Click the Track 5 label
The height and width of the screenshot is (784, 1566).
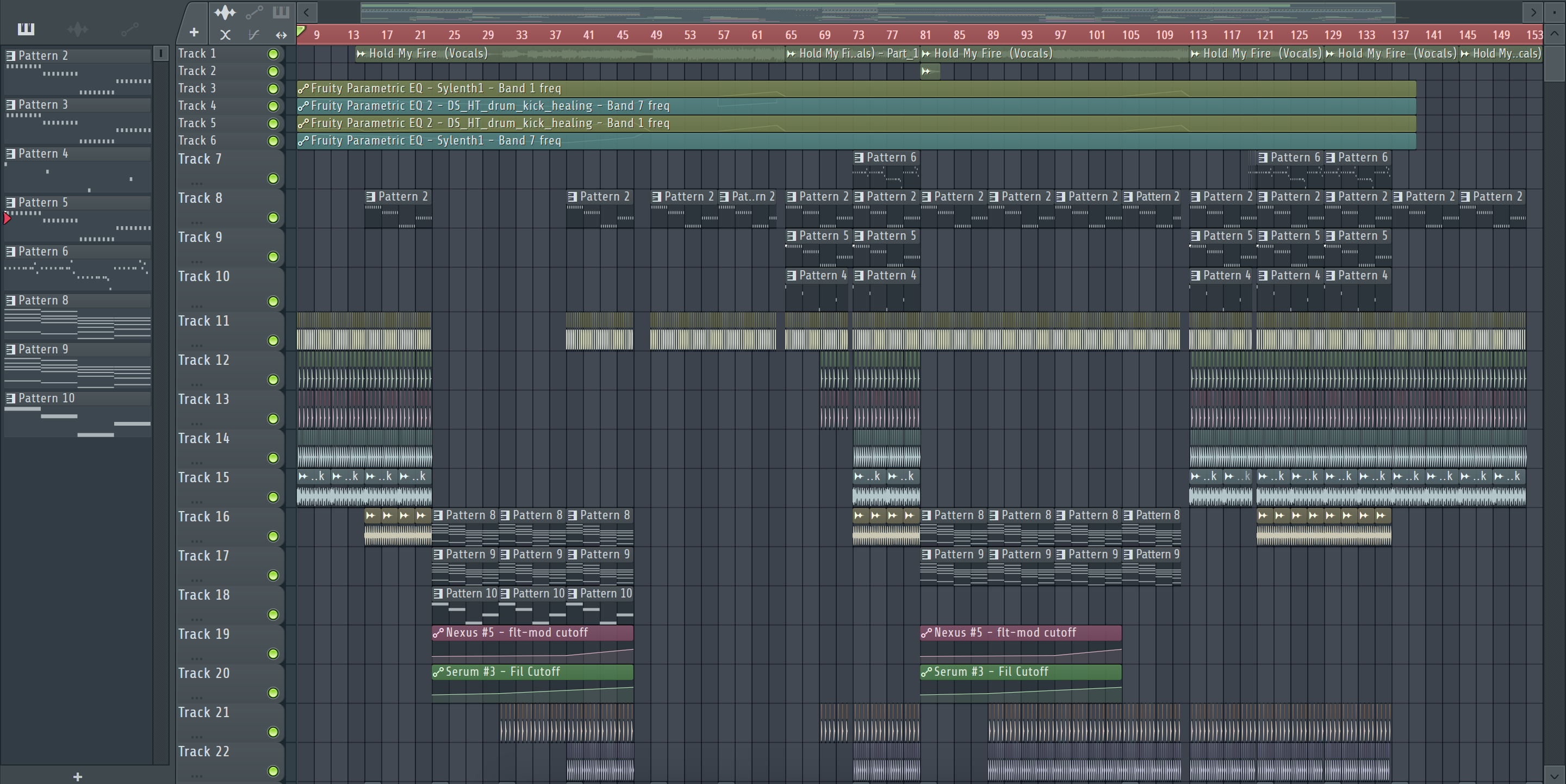point(197,123)
